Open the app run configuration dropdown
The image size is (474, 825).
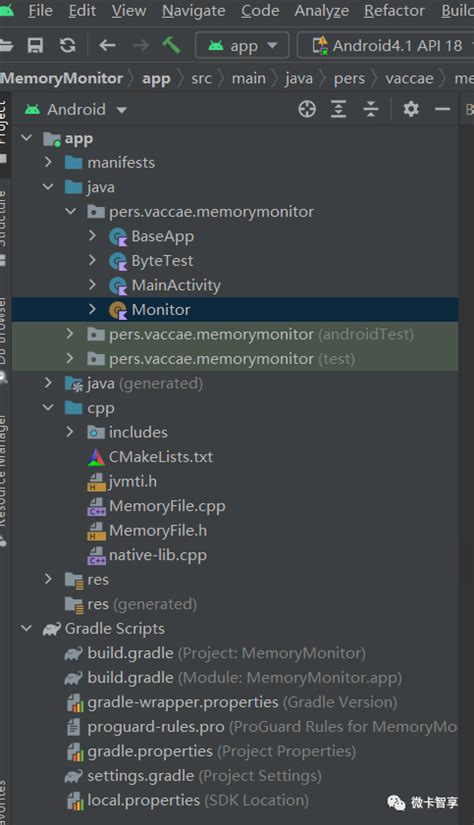(x=242, y=46)
